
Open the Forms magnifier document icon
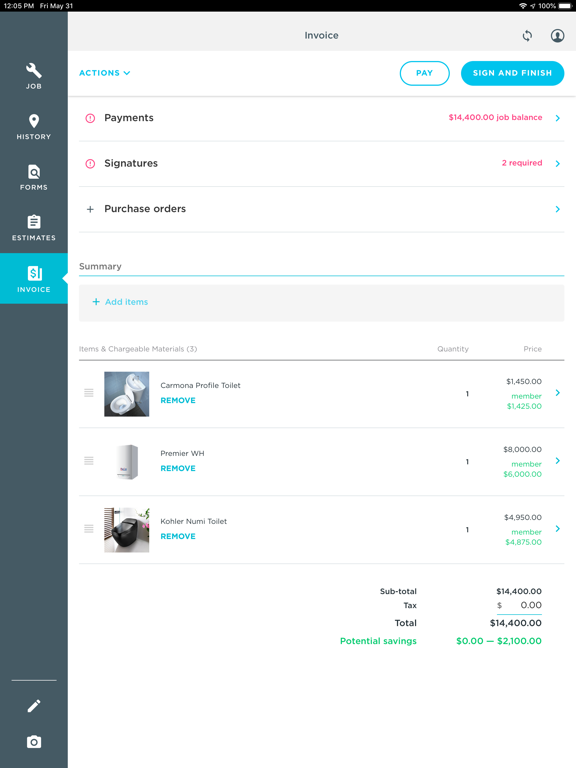[34, 172]
